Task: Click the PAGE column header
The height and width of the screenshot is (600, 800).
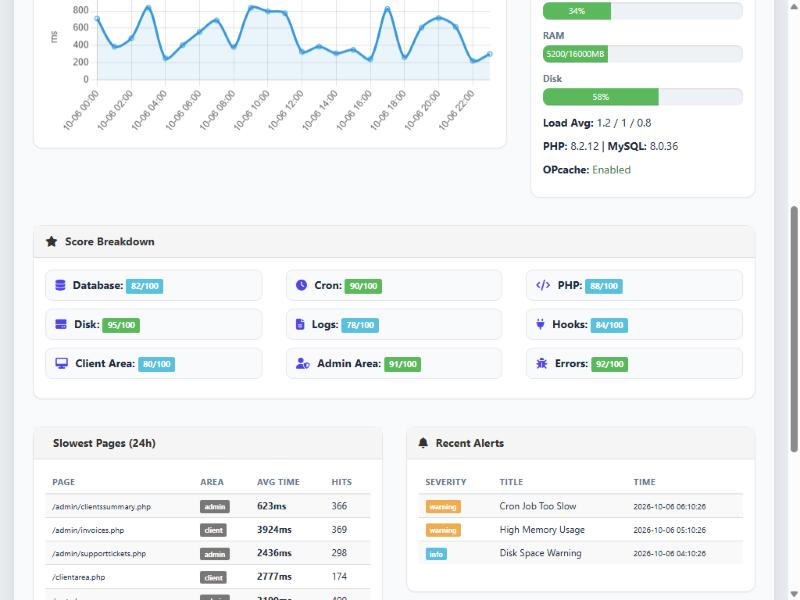Action: click(x=63, y=482)
